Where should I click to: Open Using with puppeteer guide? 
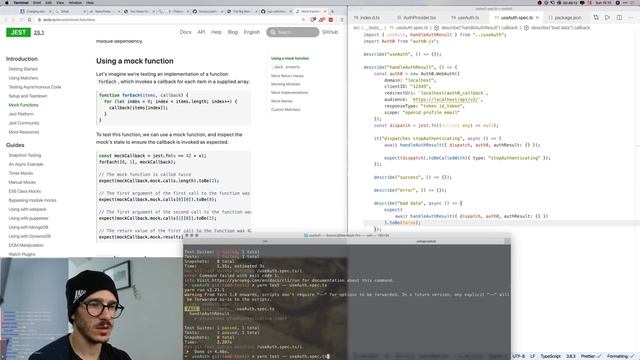click(29, 218)
